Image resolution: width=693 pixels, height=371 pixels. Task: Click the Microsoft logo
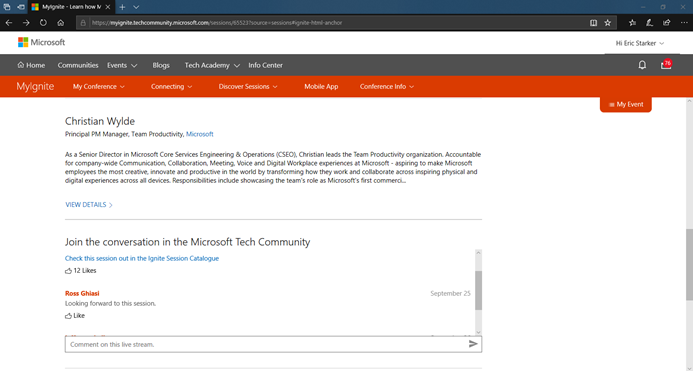tap(41, 42)
